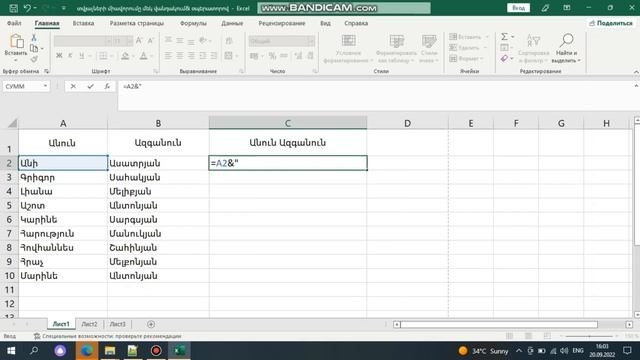
Task: Click the Fill Color bucket icon
Action: pyautogui.click(x=125, y=56)
